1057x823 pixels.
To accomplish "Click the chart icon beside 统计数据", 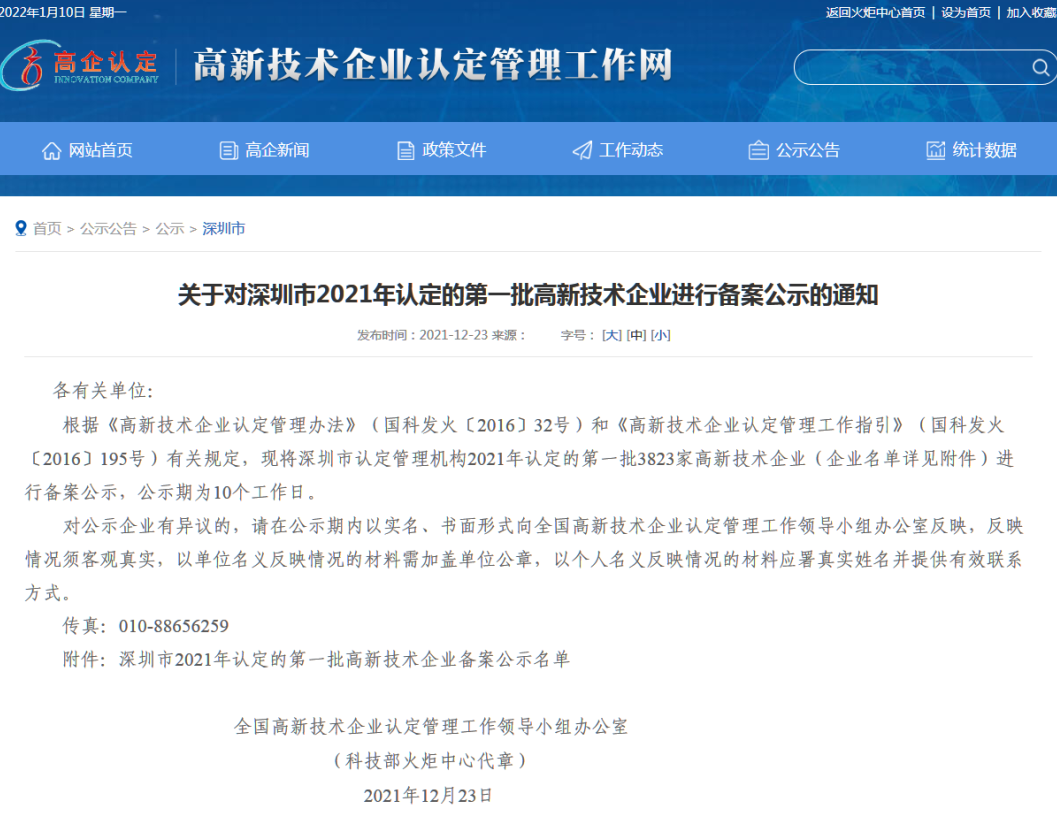I will click(x=936, y=150).
